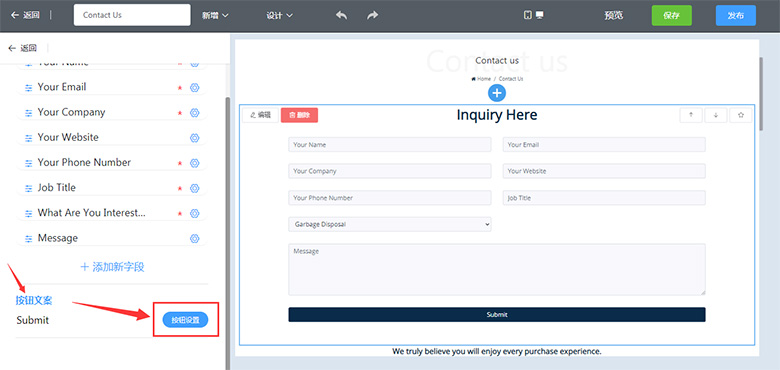
Task: Click the Your Email input in form preview
Action: [604, 145]
